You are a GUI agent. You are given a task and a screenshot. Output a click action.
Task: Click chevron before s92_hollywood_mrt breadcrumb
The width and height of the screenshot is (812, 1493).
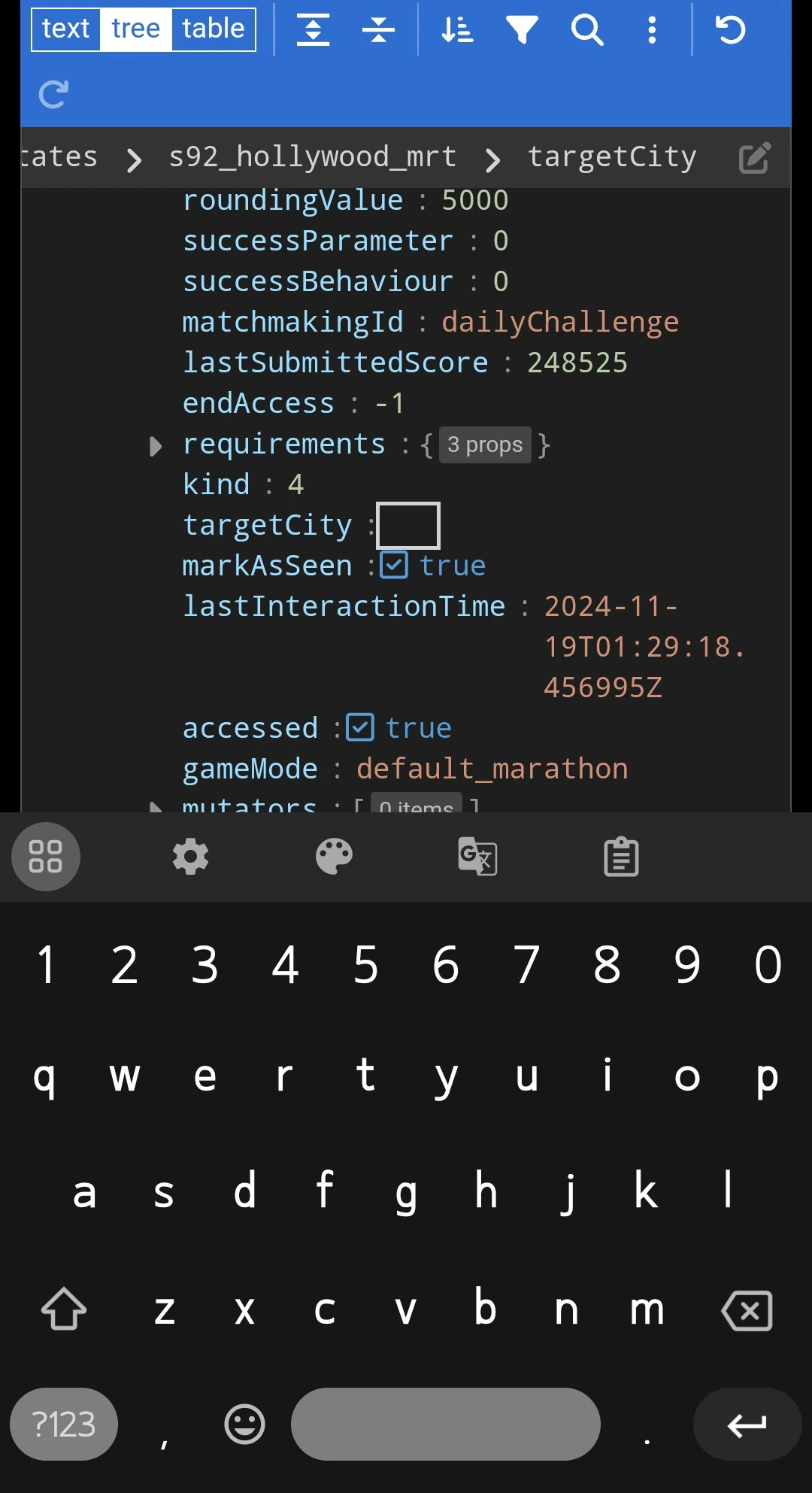(x=134, y=159)
